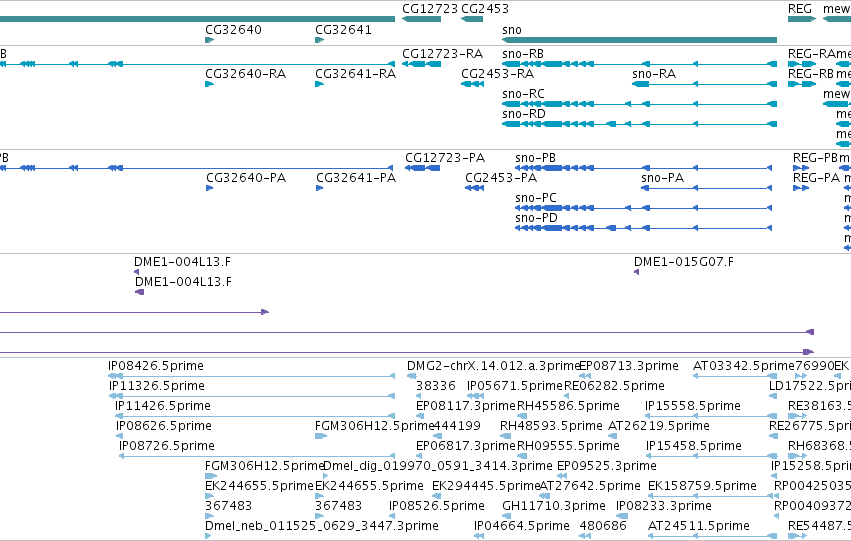Click the AT27642.5prime label

tap(590, 486)
